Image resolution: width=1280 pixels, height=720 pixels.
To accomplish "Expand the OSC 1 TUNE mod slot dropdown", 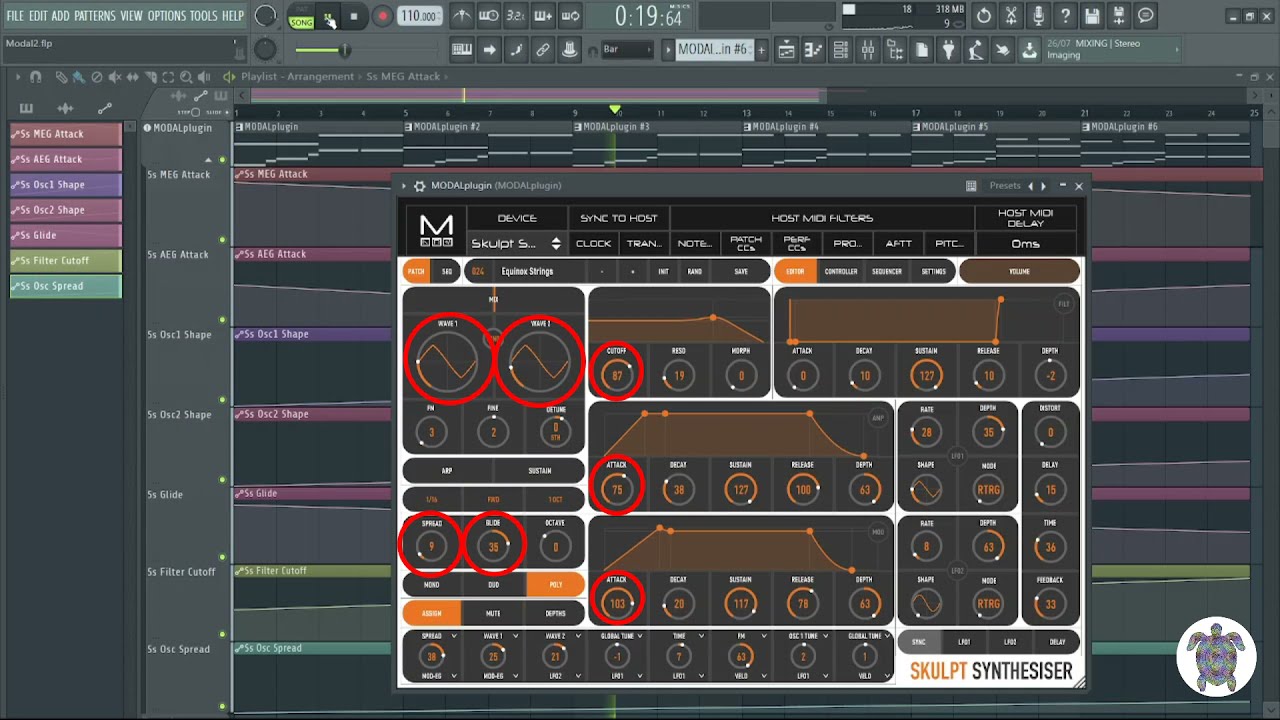I will point(825,636).
